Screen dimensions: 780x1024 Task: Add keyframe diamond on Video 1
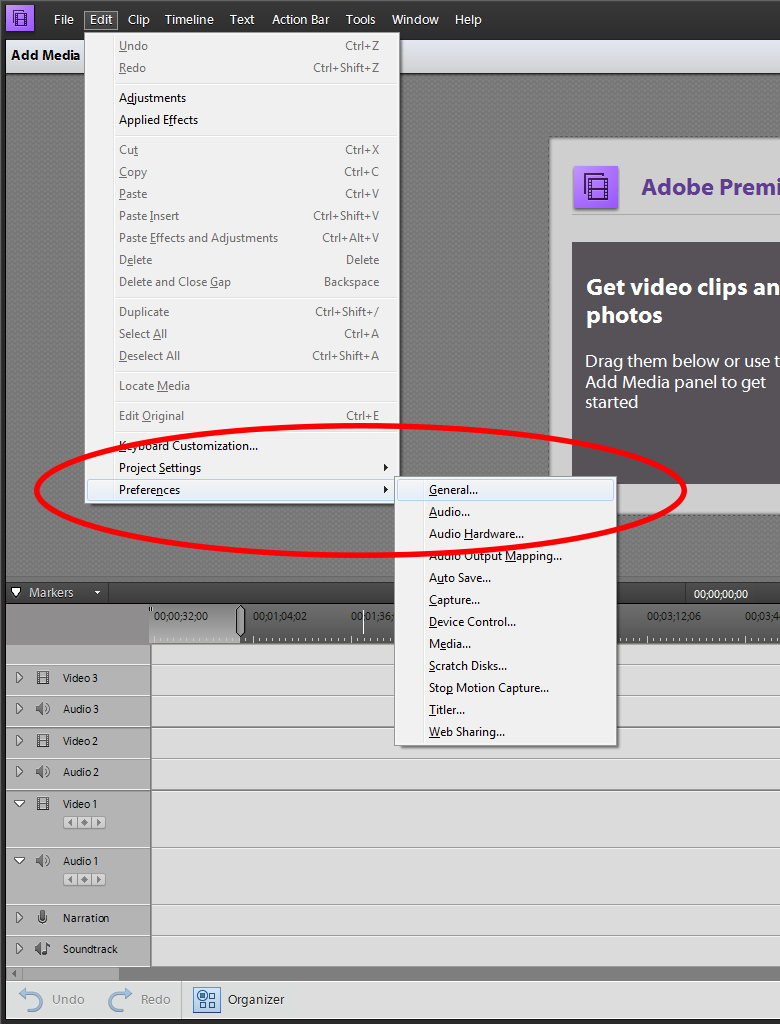point(84,823)
